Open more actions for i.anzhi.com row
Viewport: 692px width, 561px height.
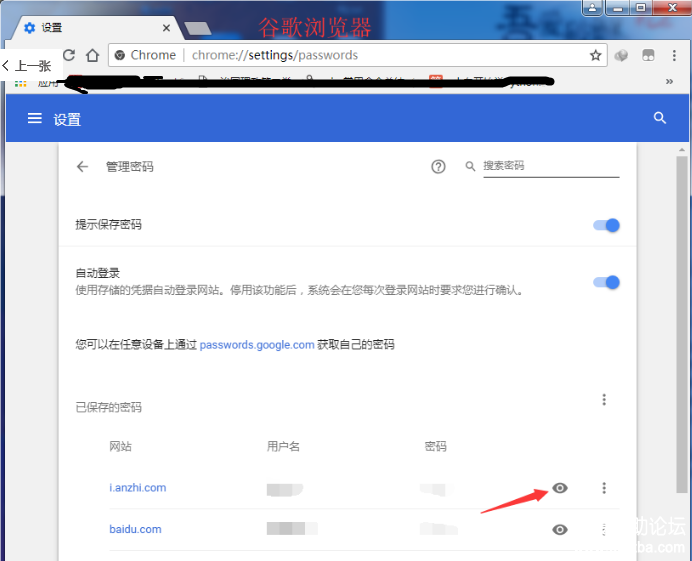[604, 488]
